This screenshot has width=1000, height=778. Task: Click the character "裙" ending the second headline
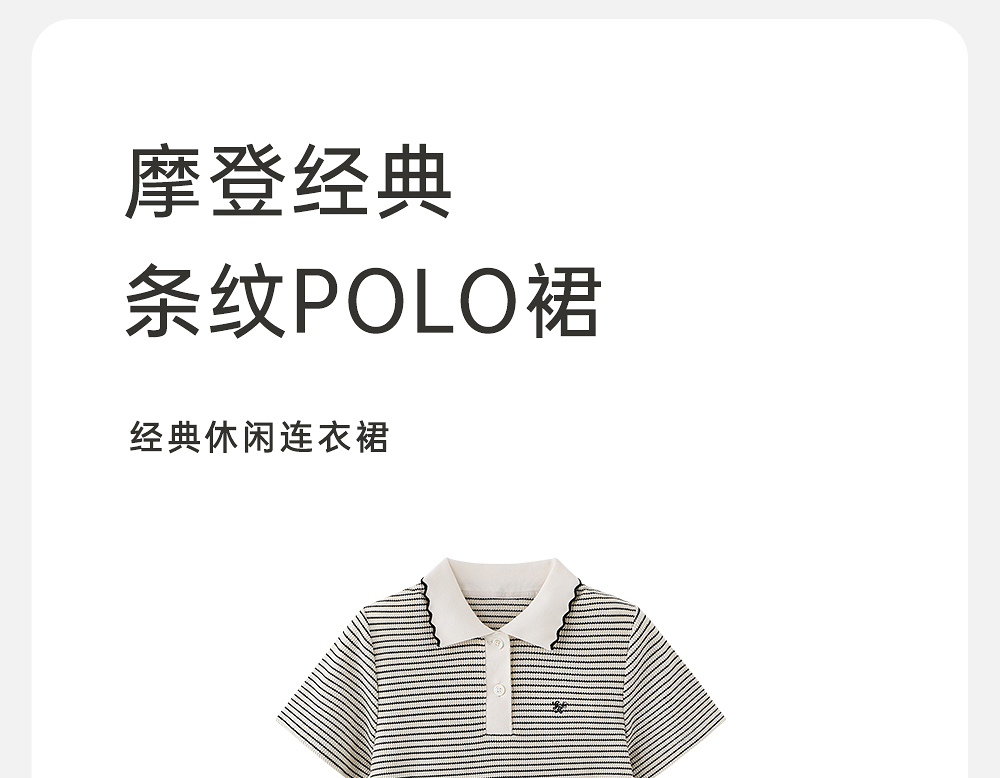564,300
